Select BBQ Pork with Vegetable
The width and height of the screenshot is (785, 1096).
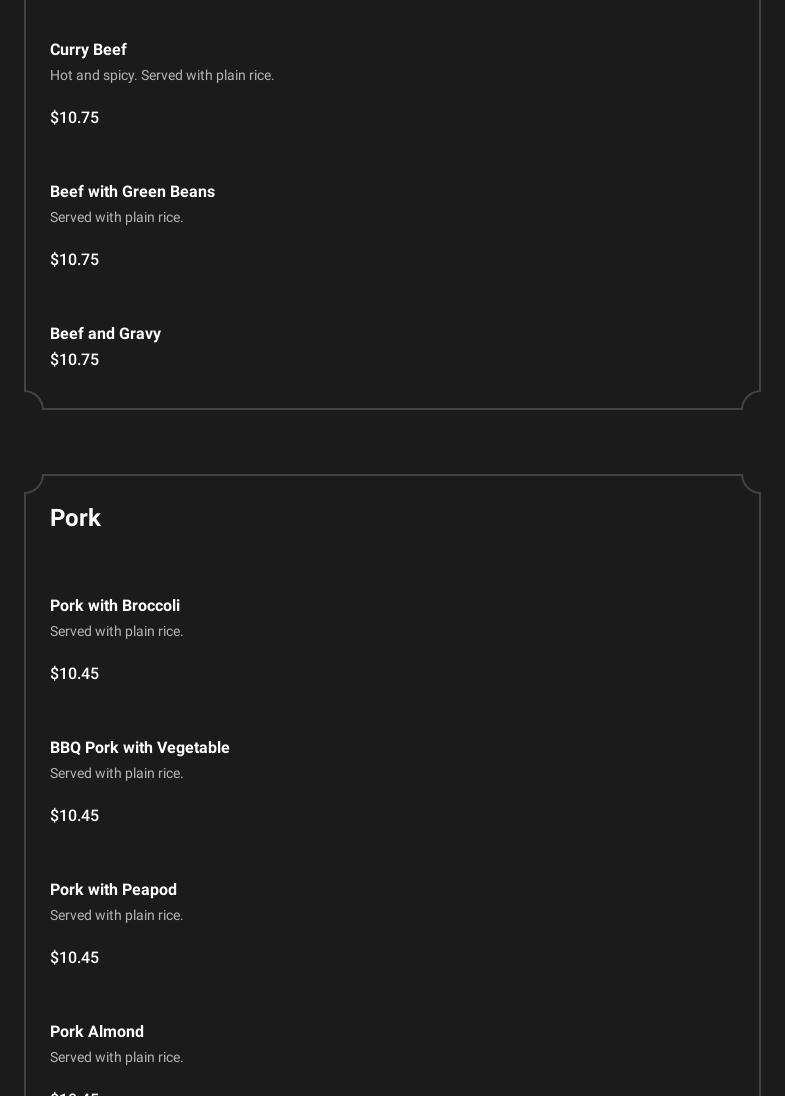tap(140, 748)
